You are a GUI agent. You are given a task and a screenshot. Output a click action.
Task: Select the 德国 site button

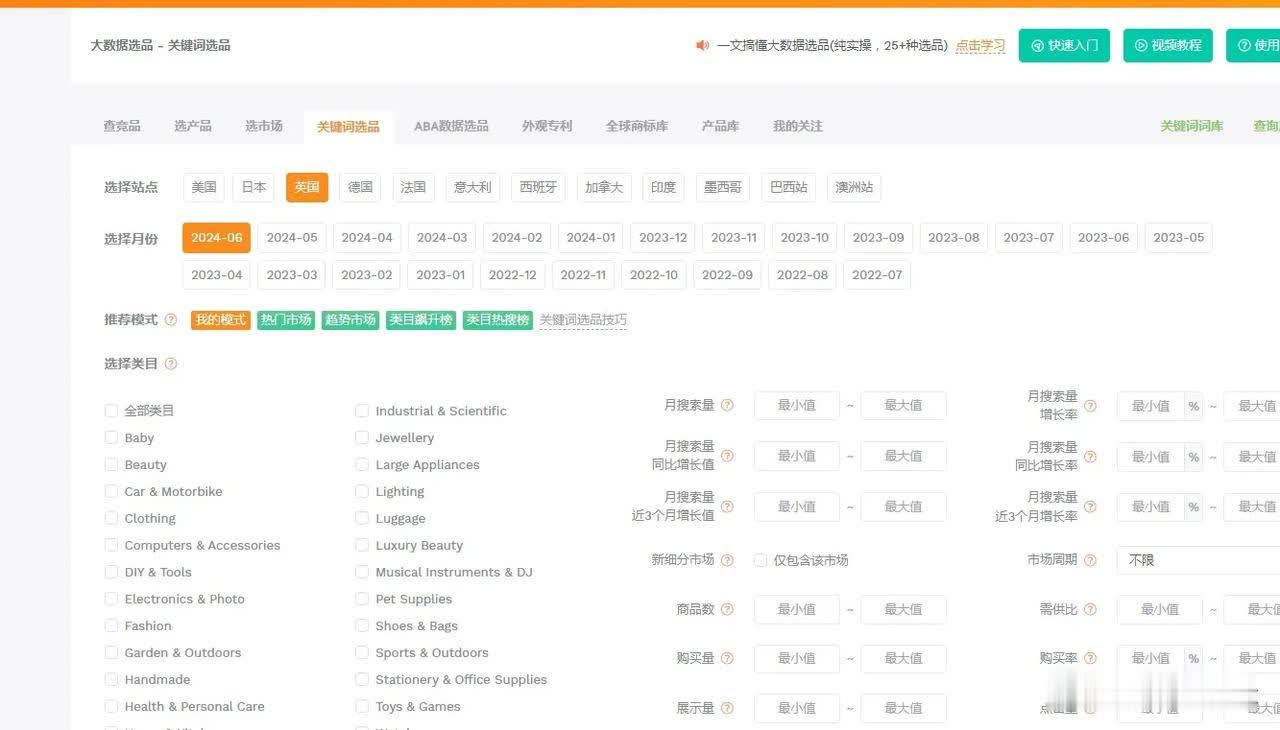pos(360,187)
